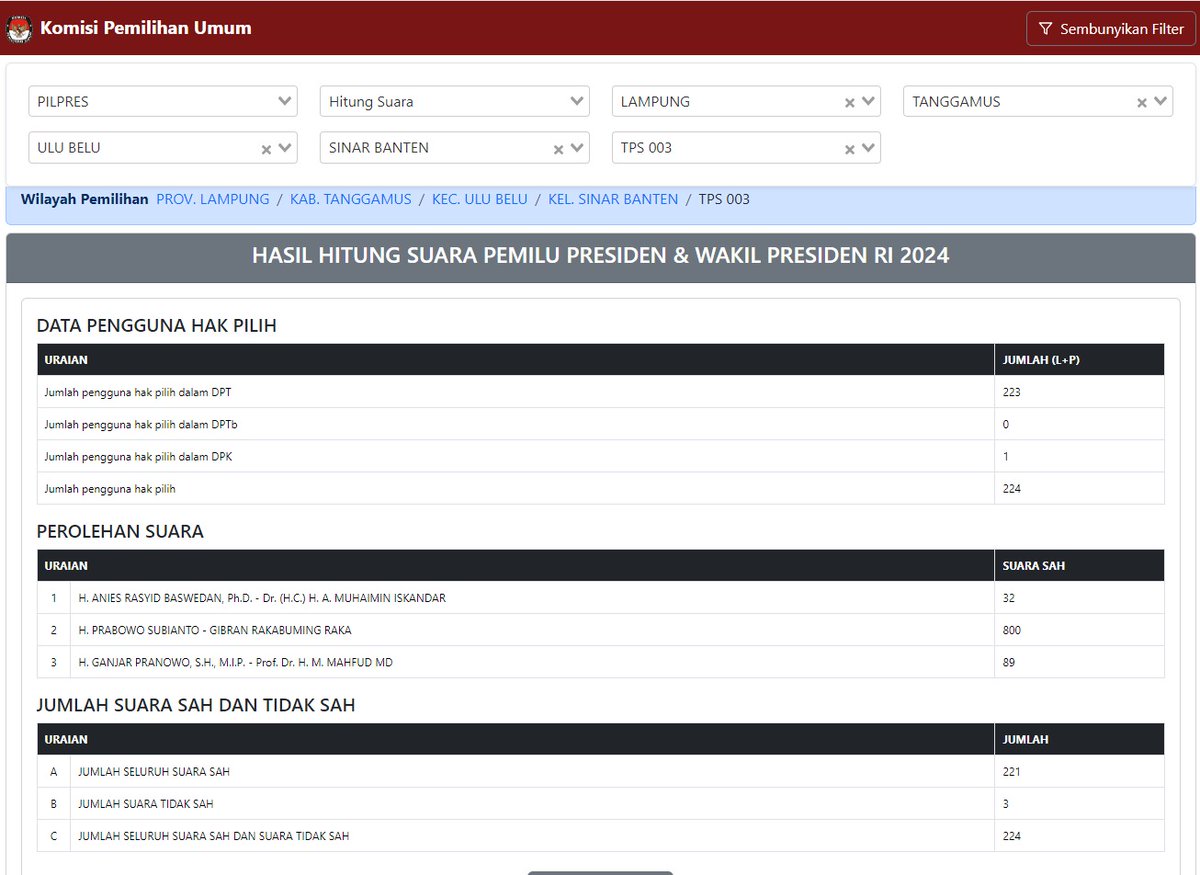Open the KEL. SINAR BANTEN breadcrumb link

click(x=613, y=199)
